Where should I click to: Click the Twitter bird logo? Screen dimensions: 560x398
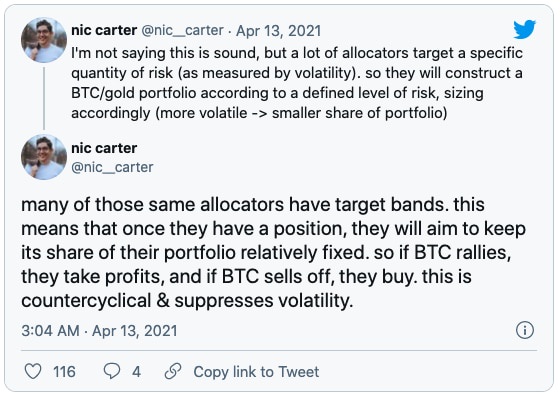(525, 29)
